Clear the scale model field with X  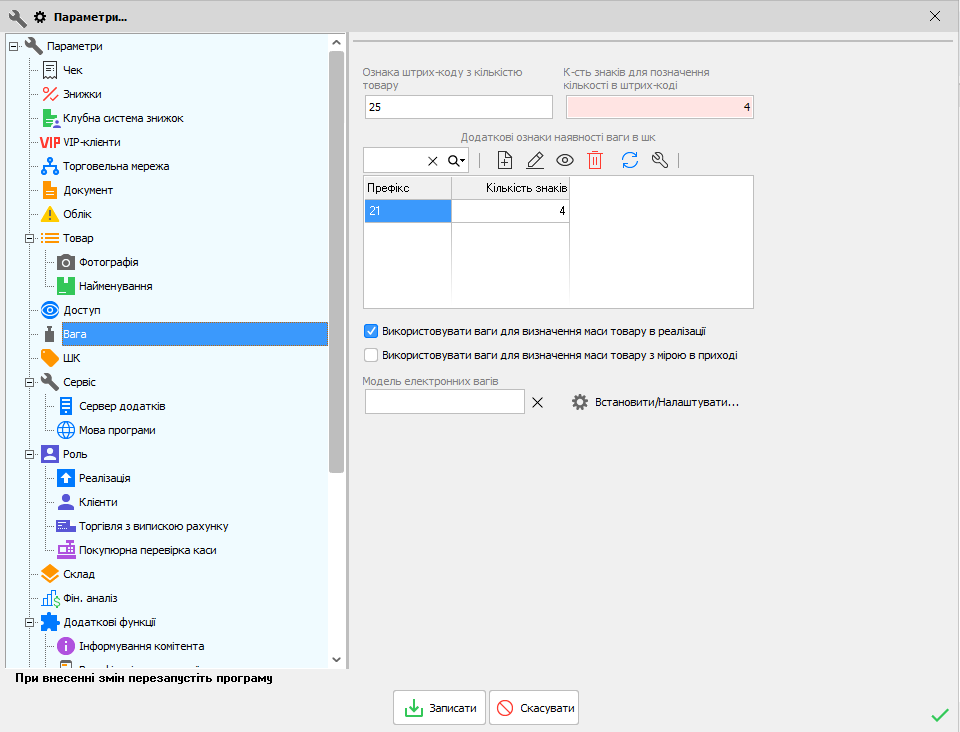tap(537, 402)
